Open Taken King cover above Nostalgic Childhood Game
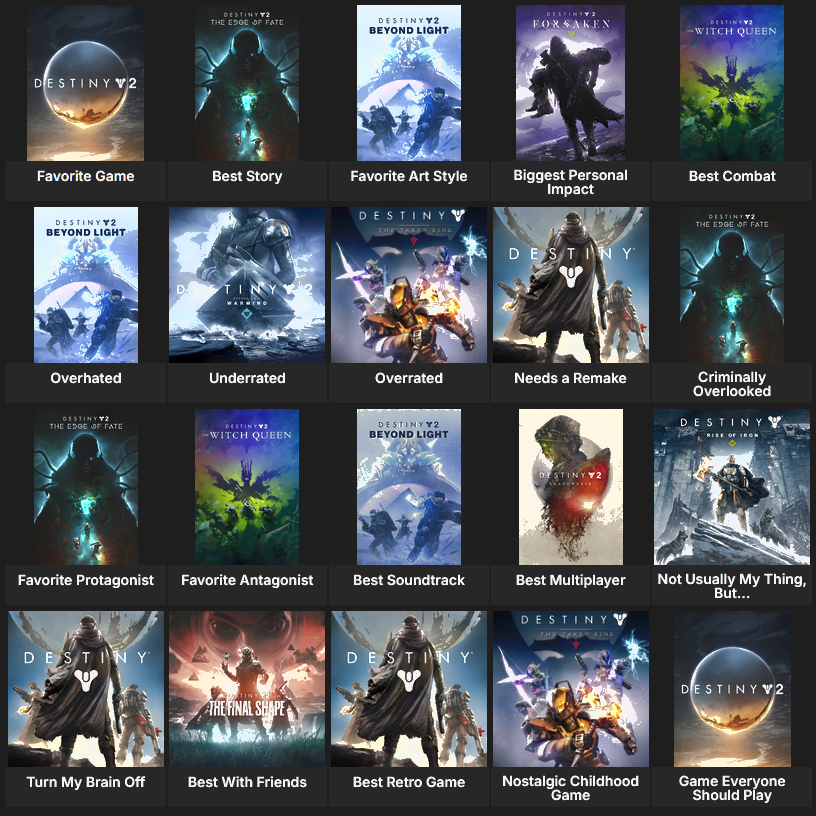Viewport: 816px width, 816px height. (x=571, y=688)
